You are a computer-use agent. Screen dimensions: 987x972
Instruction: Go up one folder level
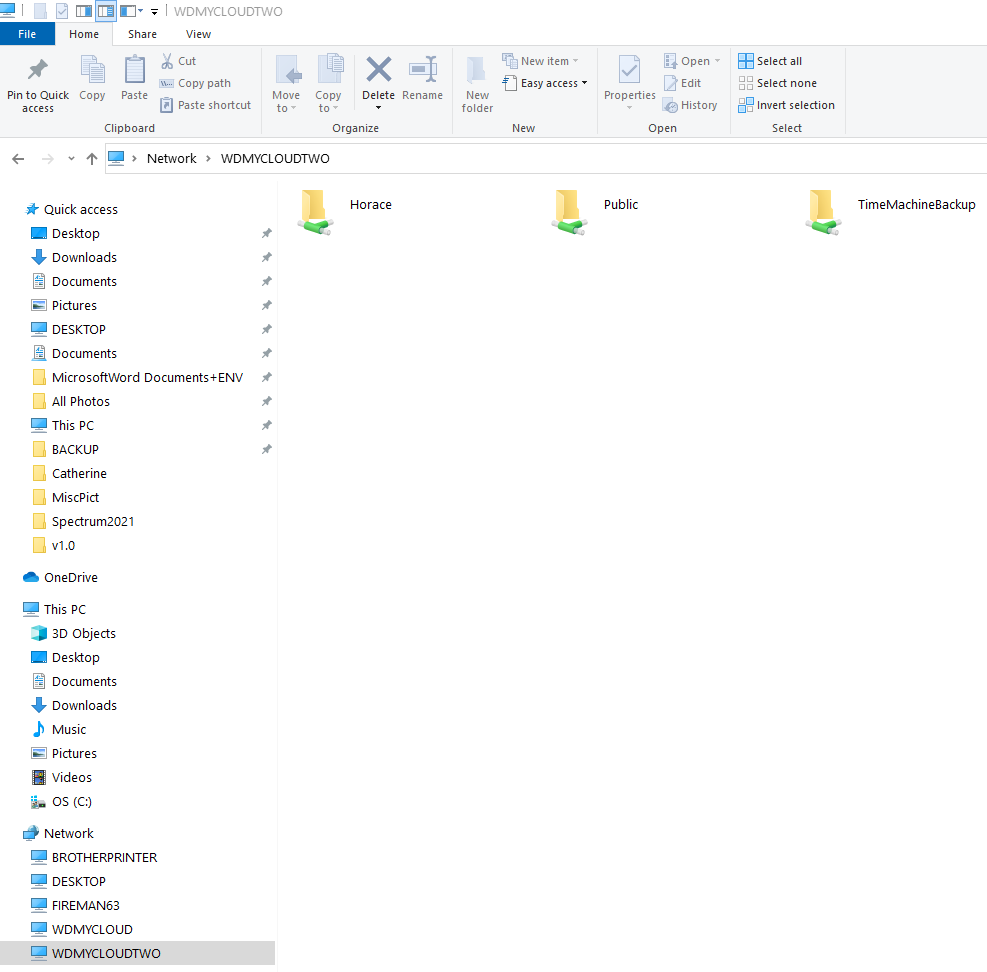coord(92,159)
